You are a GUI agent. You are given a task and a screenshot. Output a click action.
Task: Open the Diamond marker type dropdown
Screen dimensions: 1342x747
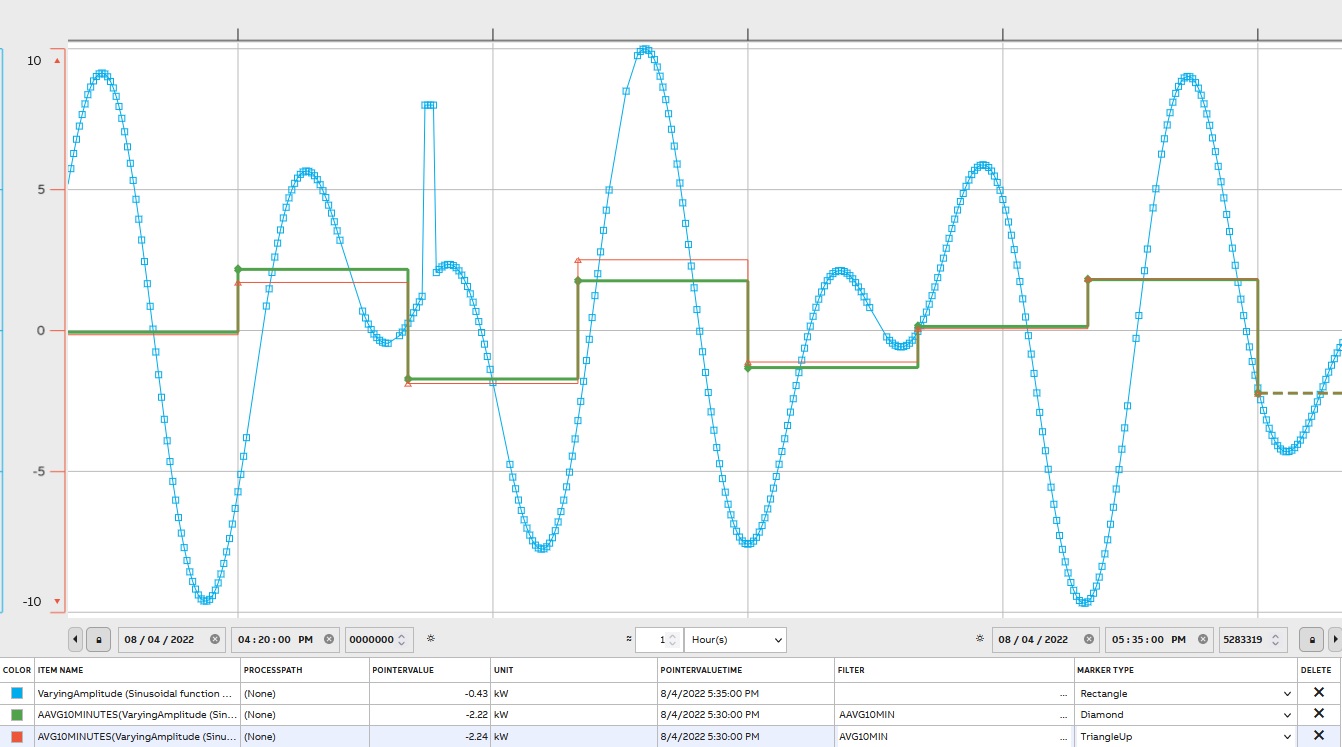(x=1185, y=715)
